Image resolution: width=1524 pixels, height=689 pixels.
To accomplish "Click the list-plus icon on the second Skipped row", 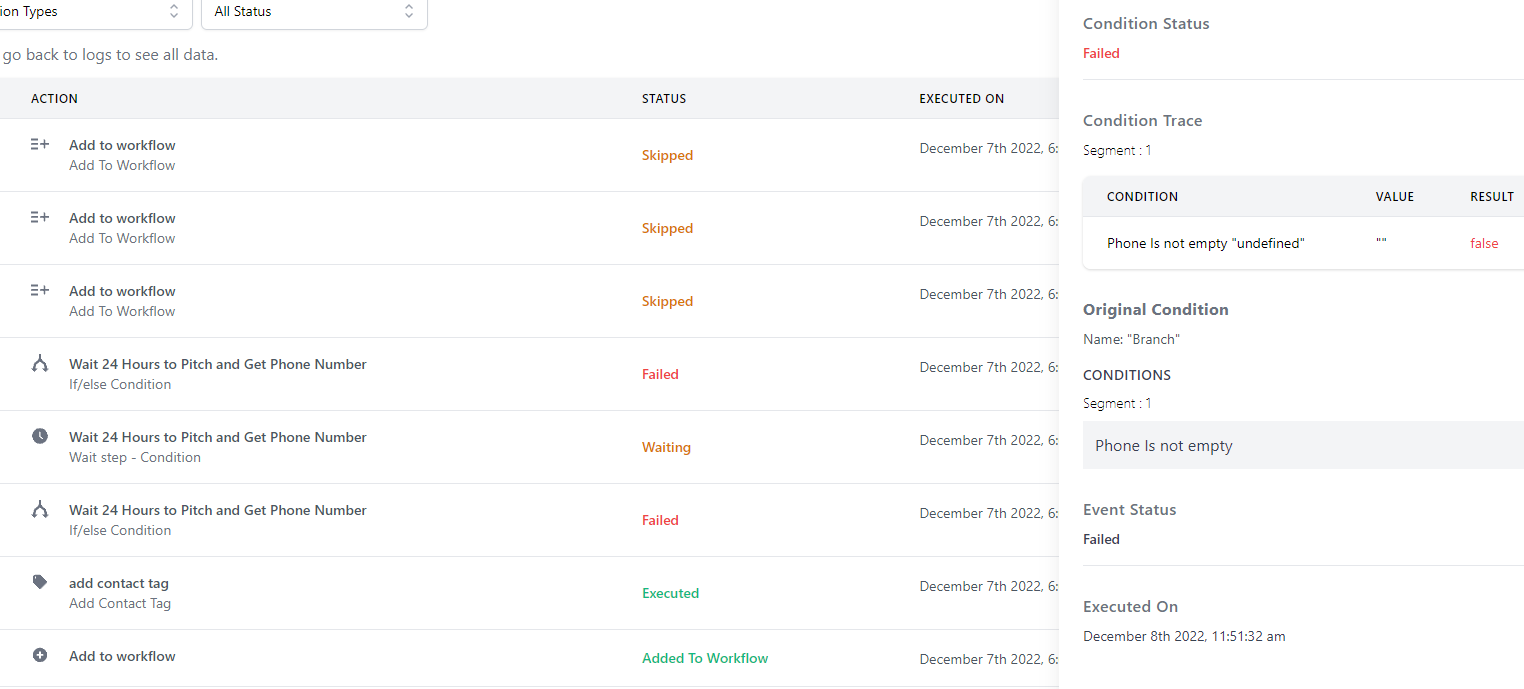I will point(40,218).
